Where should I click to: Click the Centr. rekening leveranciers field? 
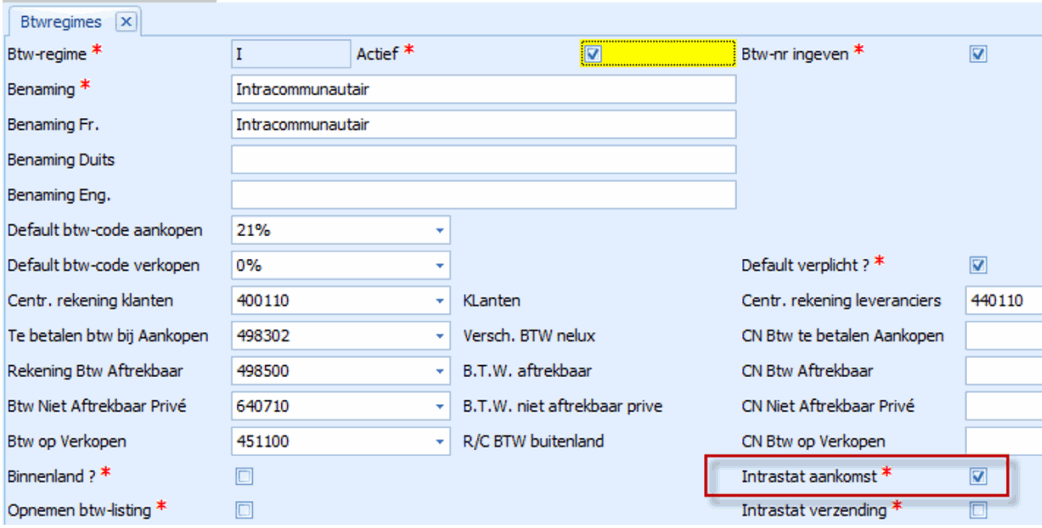tap(1003, 301)
